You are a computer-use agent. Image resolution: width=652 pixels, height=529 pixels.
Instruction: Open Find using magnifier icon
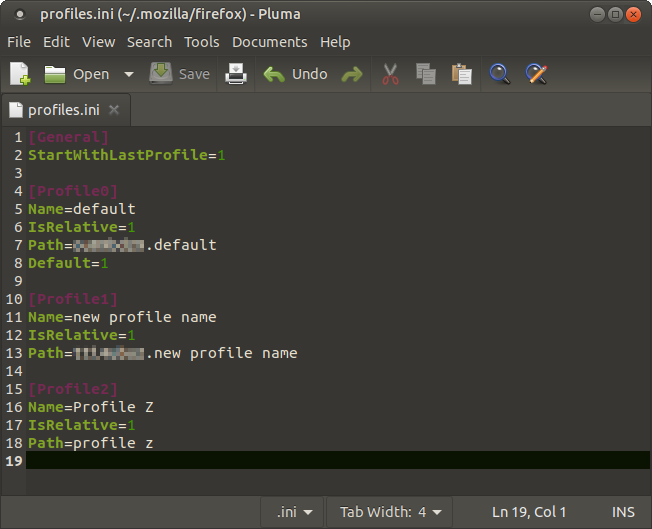499,74
